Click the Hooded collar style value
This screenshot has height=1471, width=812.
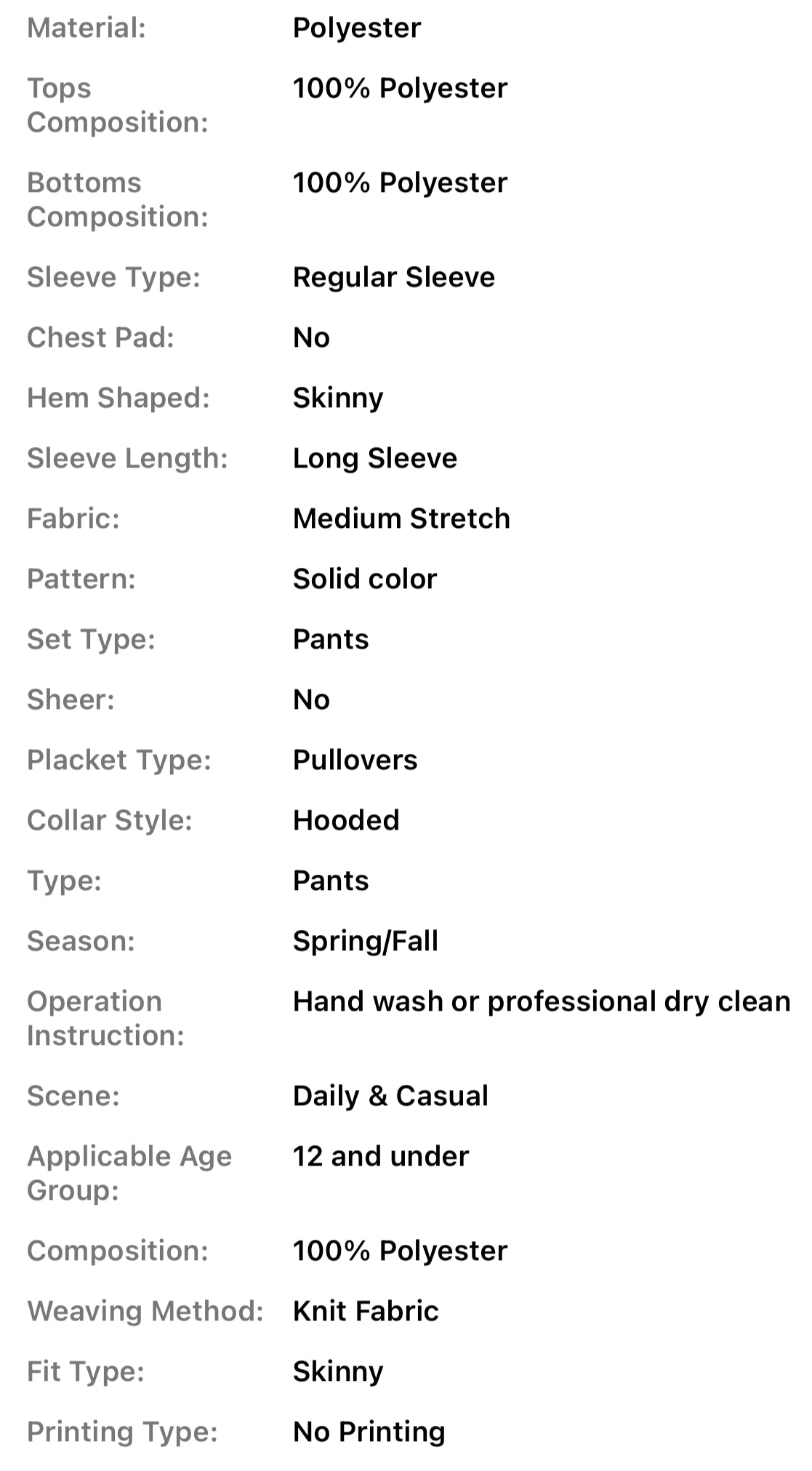pyautogui.click(x=346, y=820)
